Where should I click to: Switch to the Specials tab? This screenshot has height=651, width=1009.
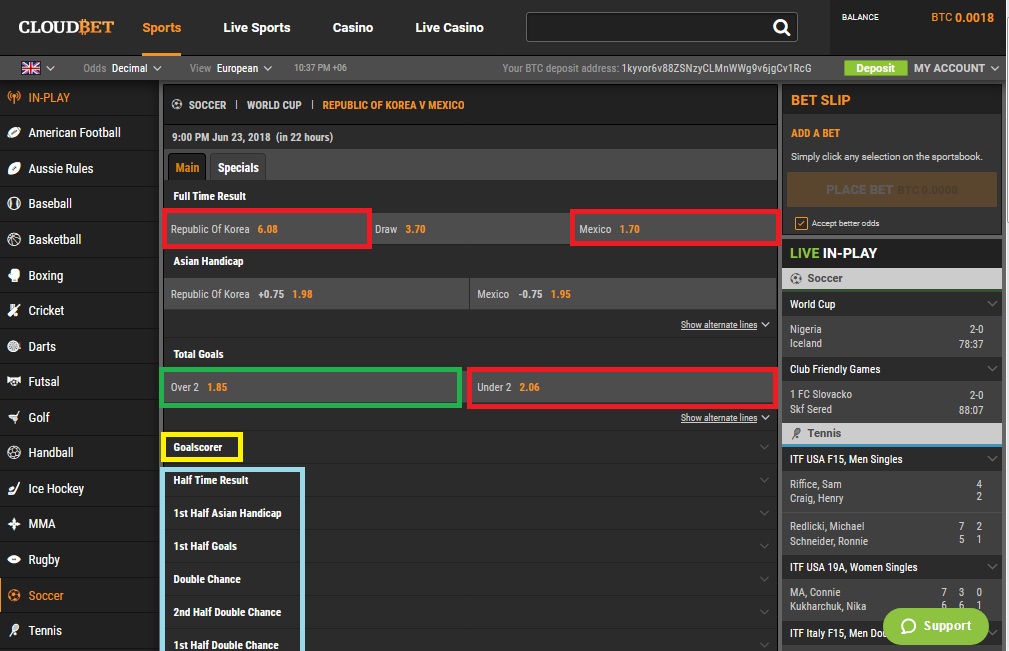coord(238,167)
